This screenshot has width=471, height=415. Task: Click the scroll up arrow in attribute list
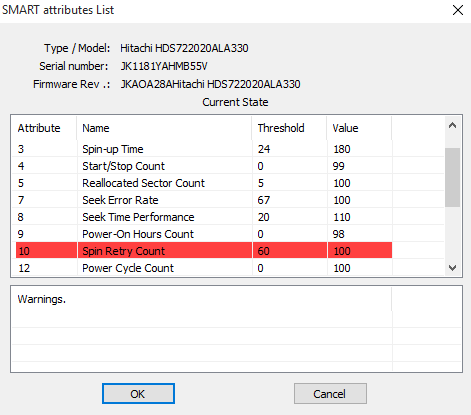tap(452, 126)
